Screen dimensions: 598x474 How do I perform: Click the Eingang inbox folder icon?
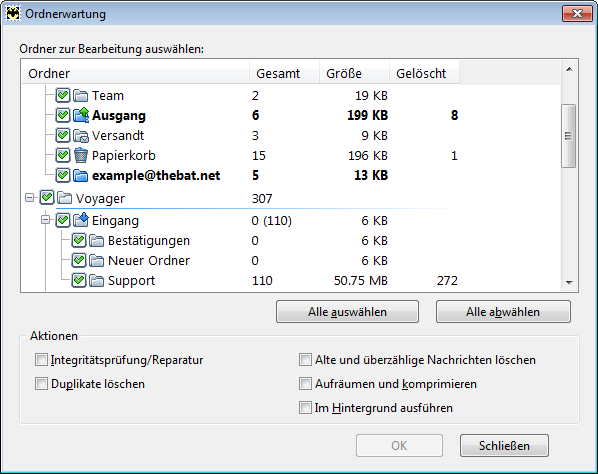click(81, 220)
